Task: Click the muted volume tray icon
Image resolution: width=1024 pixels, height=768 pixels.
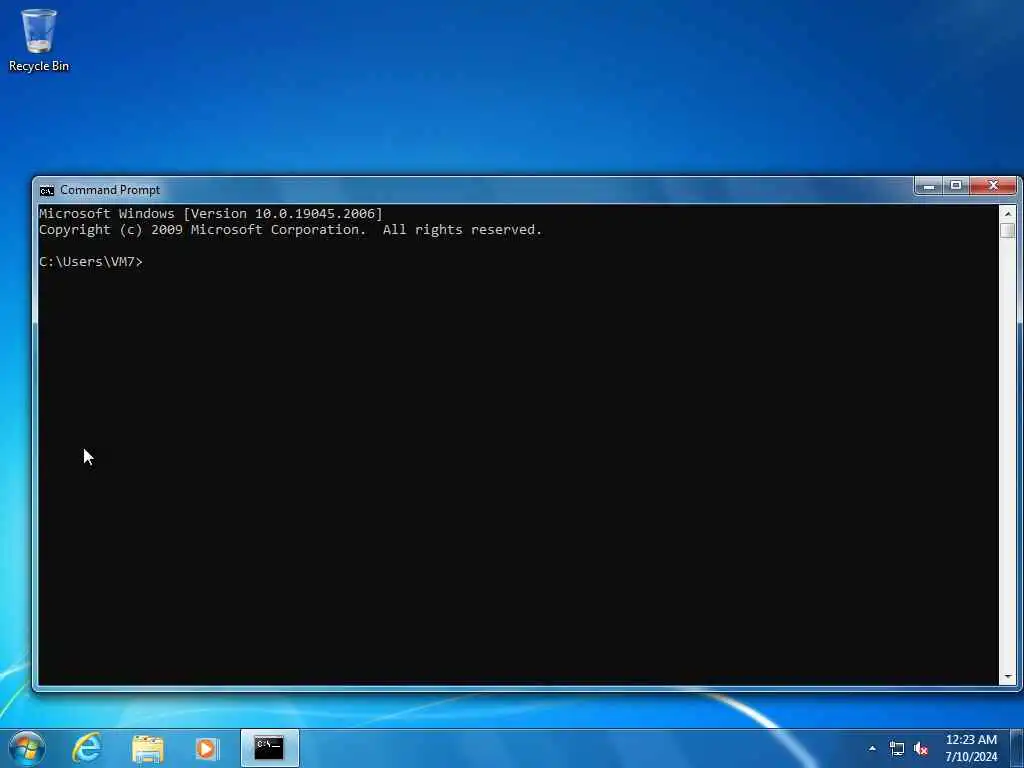Action: coord(921,748)
